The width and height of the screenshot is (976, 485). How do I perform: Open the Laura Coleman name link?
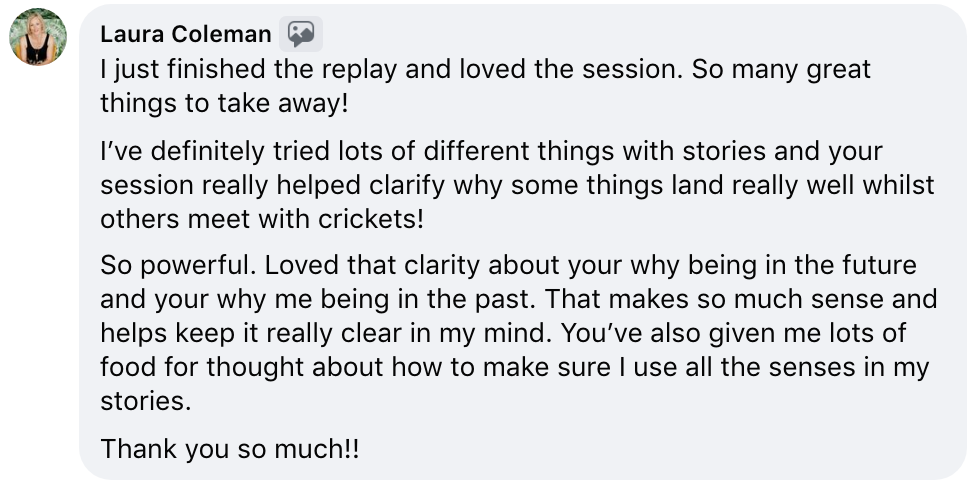(185, 34)
